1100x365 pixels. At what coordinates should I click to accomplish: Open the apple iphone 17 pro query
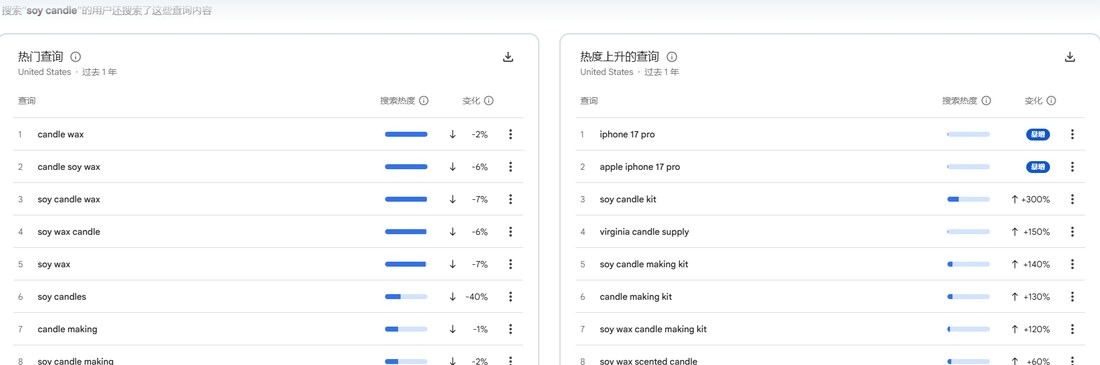tap(640, 167)
